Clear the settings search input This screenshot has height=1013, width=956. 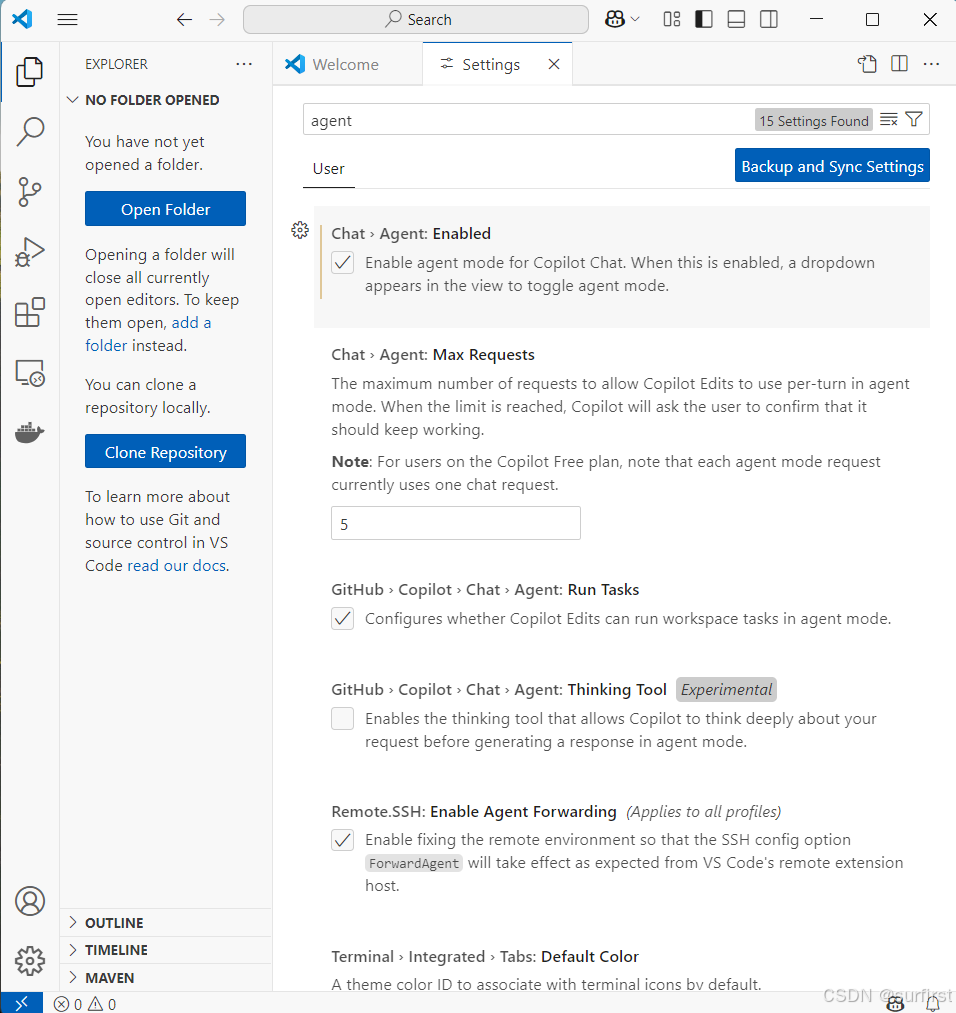[x=889, y=120]
